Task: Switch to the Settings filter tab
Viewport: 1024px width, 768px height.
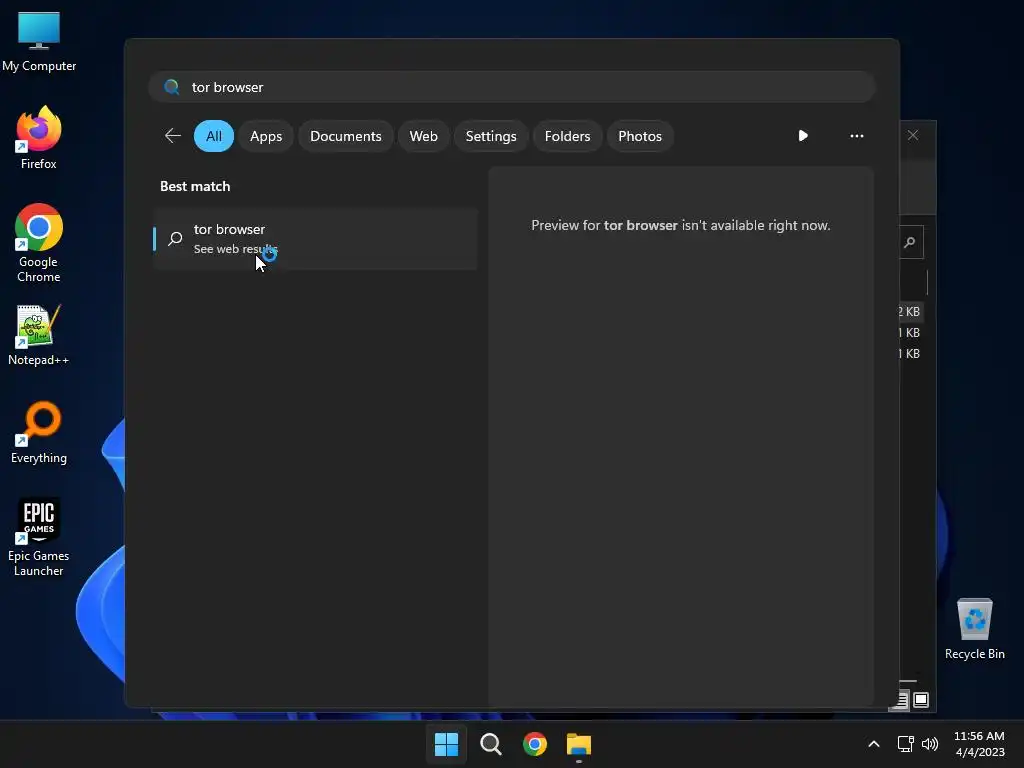Action: [x=490, y=136]
